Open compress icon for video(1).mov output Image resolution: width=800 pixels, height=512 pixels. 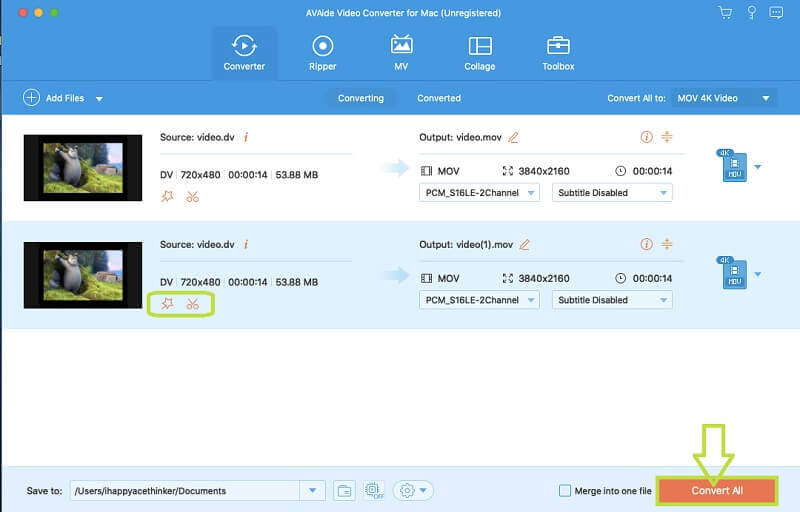coord(666,244)
